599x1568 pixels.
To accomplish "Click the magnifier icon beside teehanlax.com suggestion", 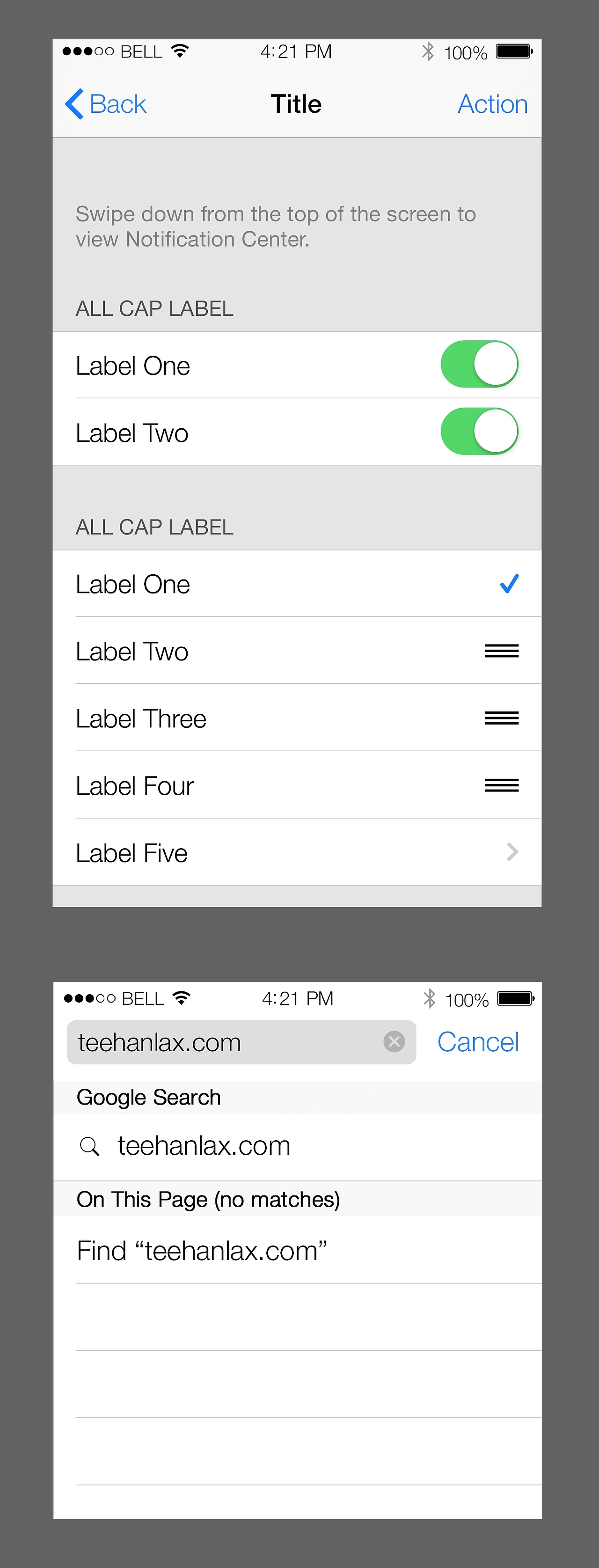I will click(x=89, y=1146).
